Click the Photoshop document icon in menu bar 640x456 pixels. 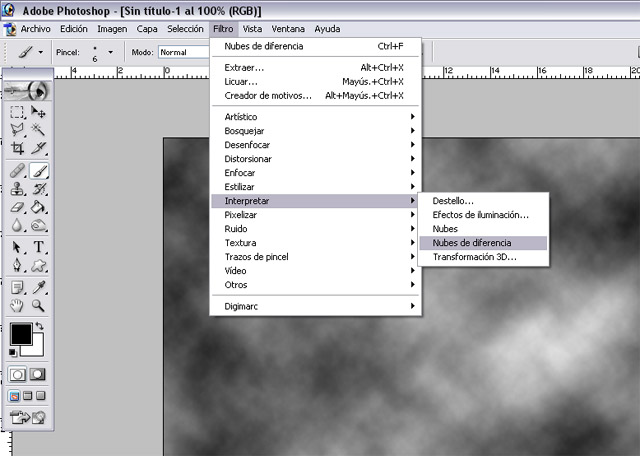(x=9, y=29)
